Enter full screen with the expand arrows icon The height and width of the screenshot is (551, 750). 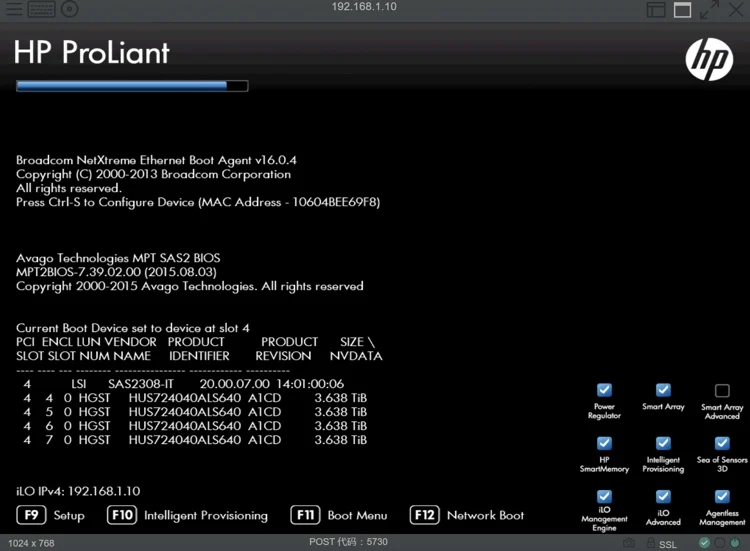[709, 10]
